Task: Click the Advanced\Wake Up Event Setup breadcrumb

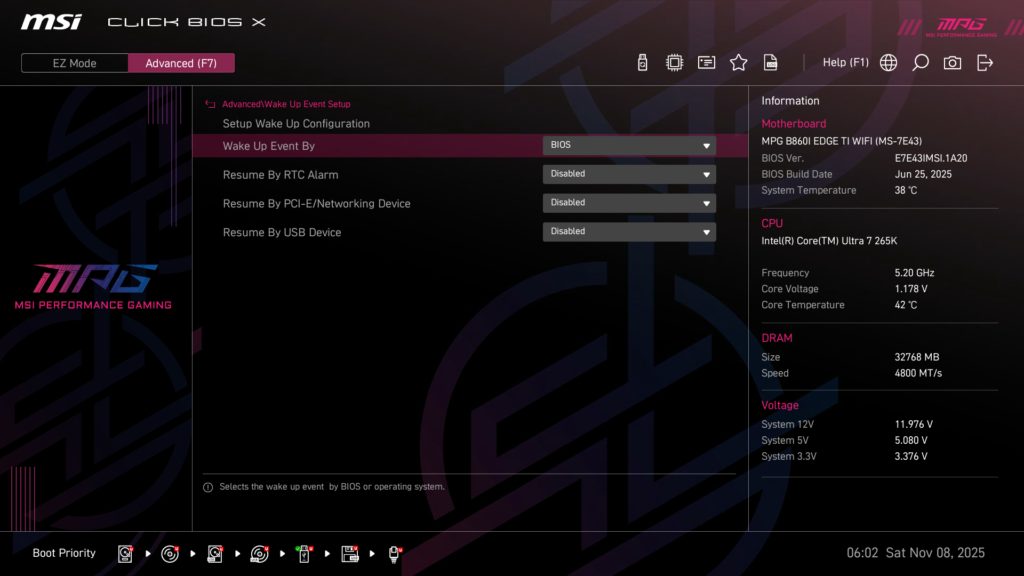Action: (x=283, y=103)
